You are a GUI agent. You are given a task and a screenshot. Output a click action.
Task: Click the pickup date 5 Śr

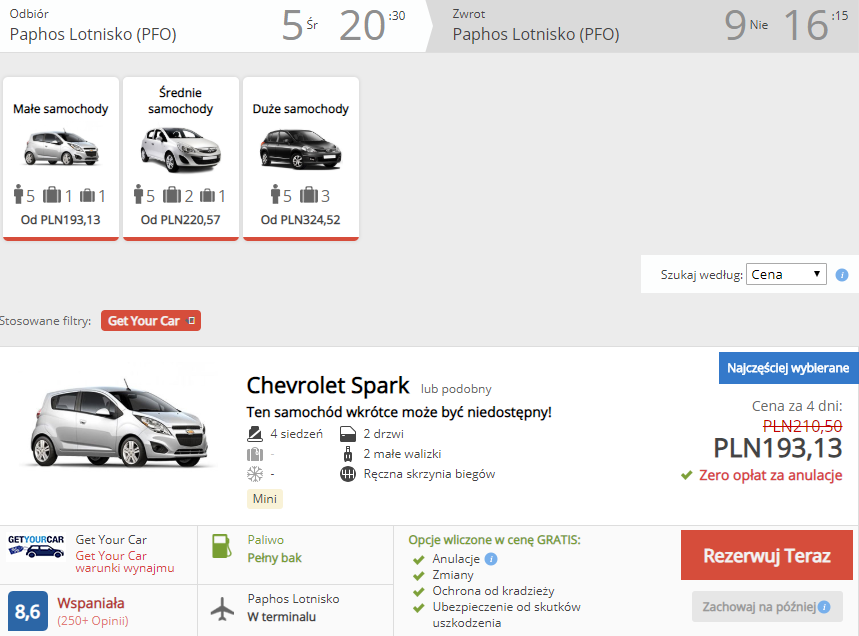tap(300, 25)
